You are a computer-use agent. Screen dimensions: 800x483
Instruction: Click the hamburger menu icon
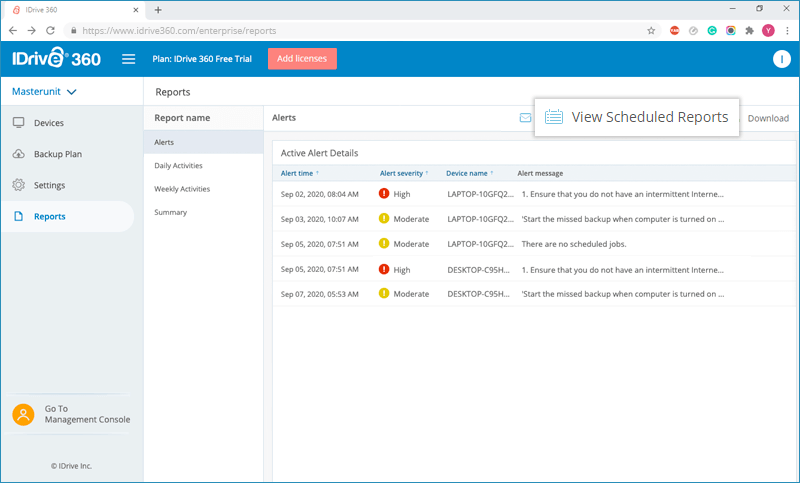pos(129,59)
